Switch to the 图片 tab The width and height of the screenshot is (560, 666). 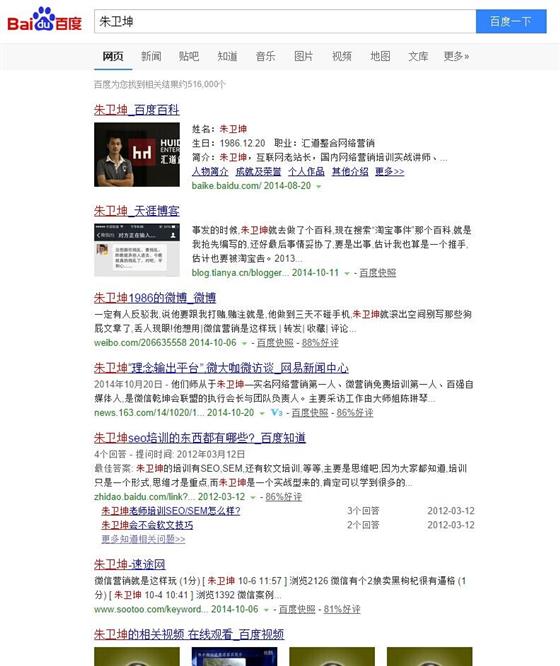pyautogui.click(x=303, y=56)
